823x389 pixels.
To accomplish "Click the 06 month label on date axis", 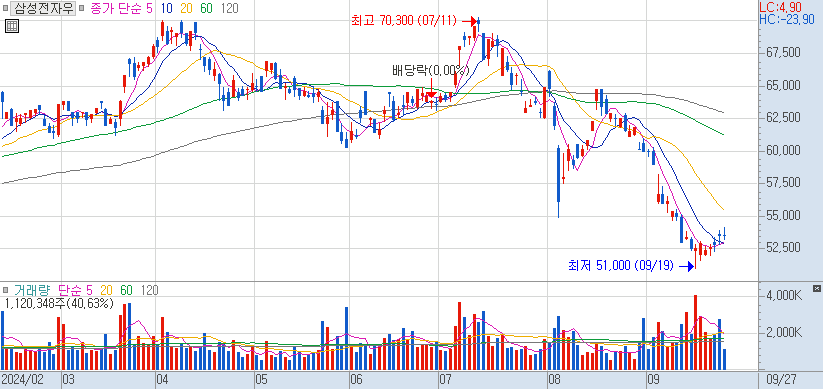I will pos(356,380).
